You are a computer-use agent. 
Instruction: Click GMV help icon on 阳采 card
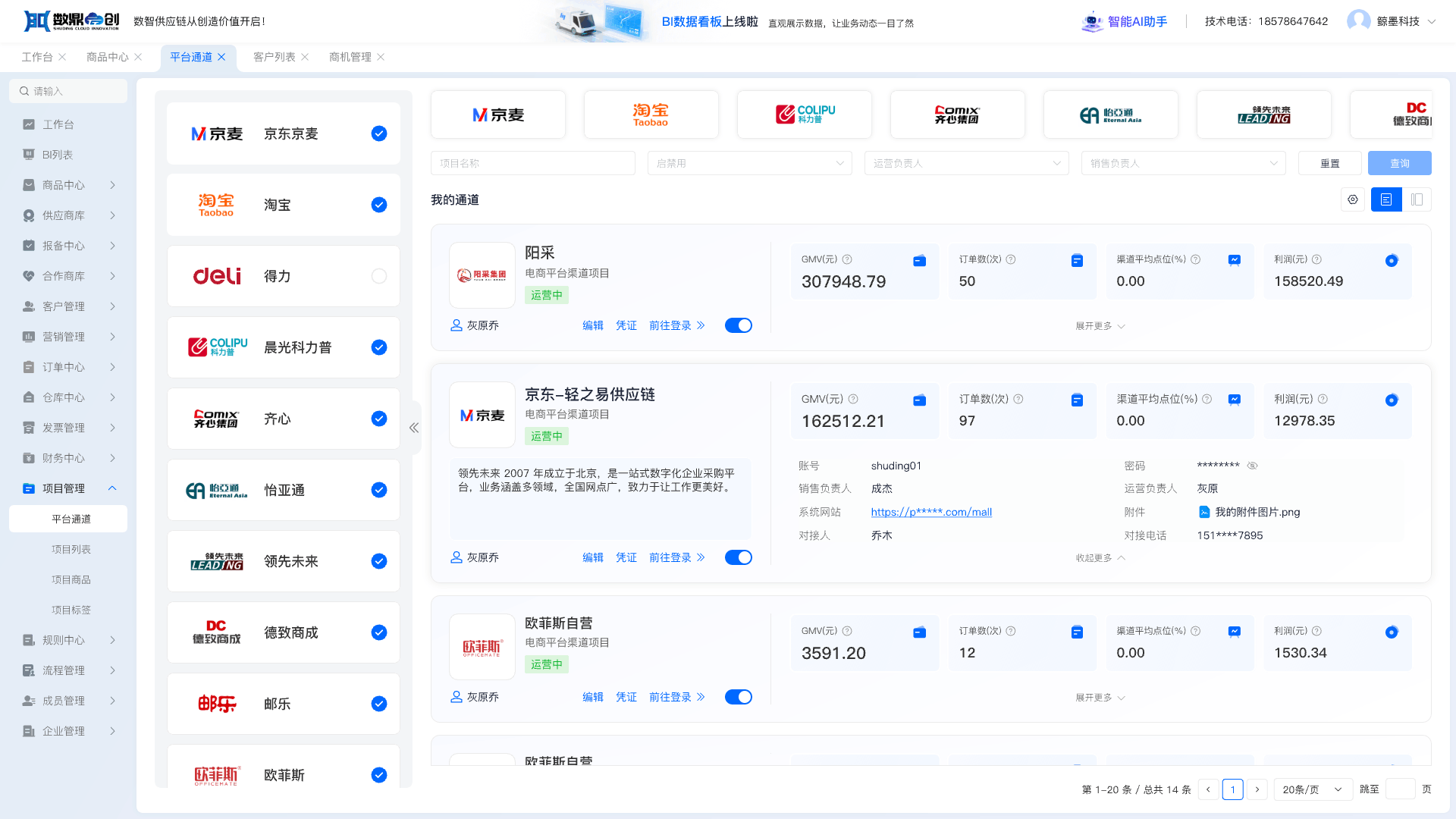(847, 259)
